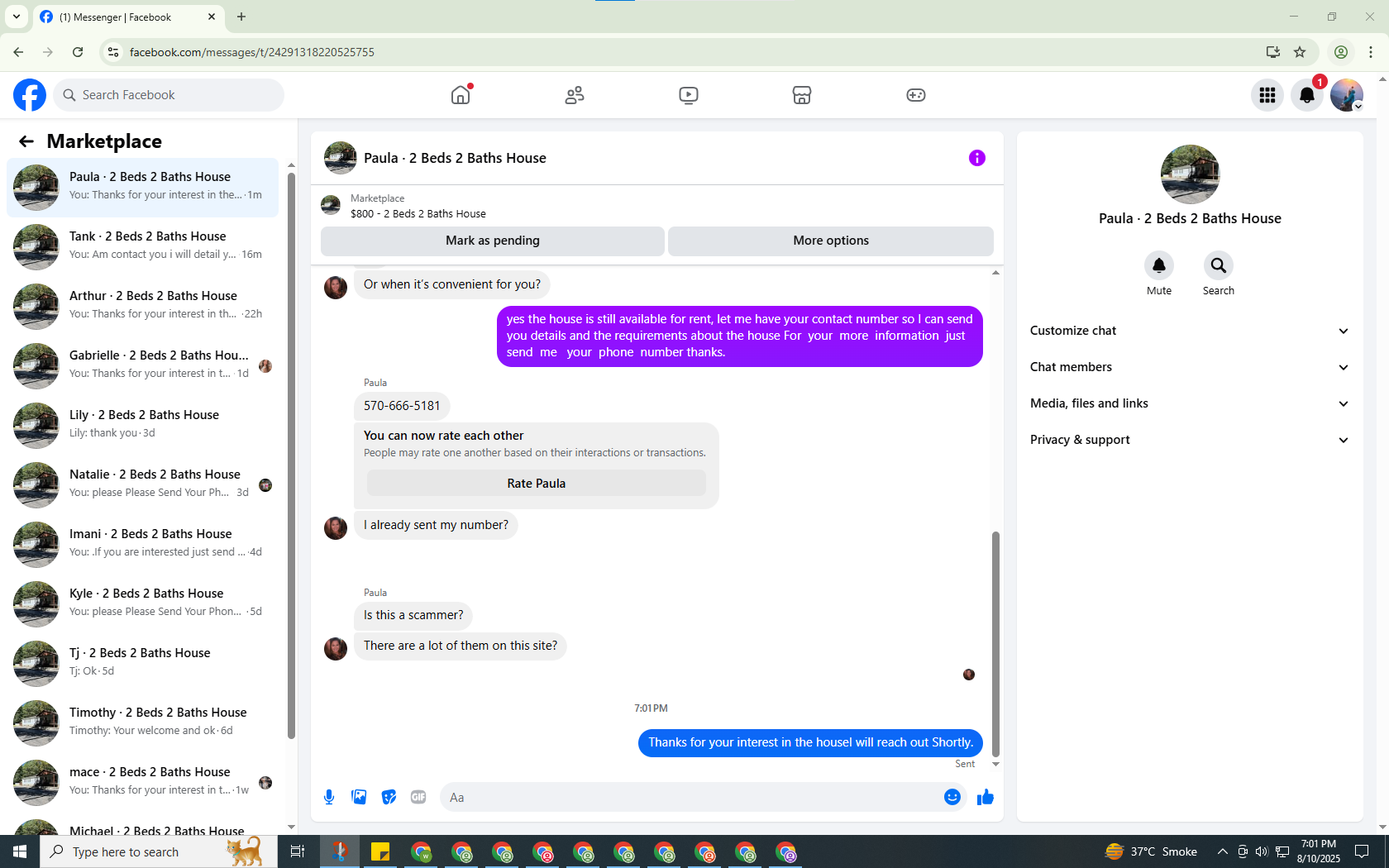Open conversation with Natalie
The width and height of the screenshot is (1389, 868).
(x=142, y=485)
